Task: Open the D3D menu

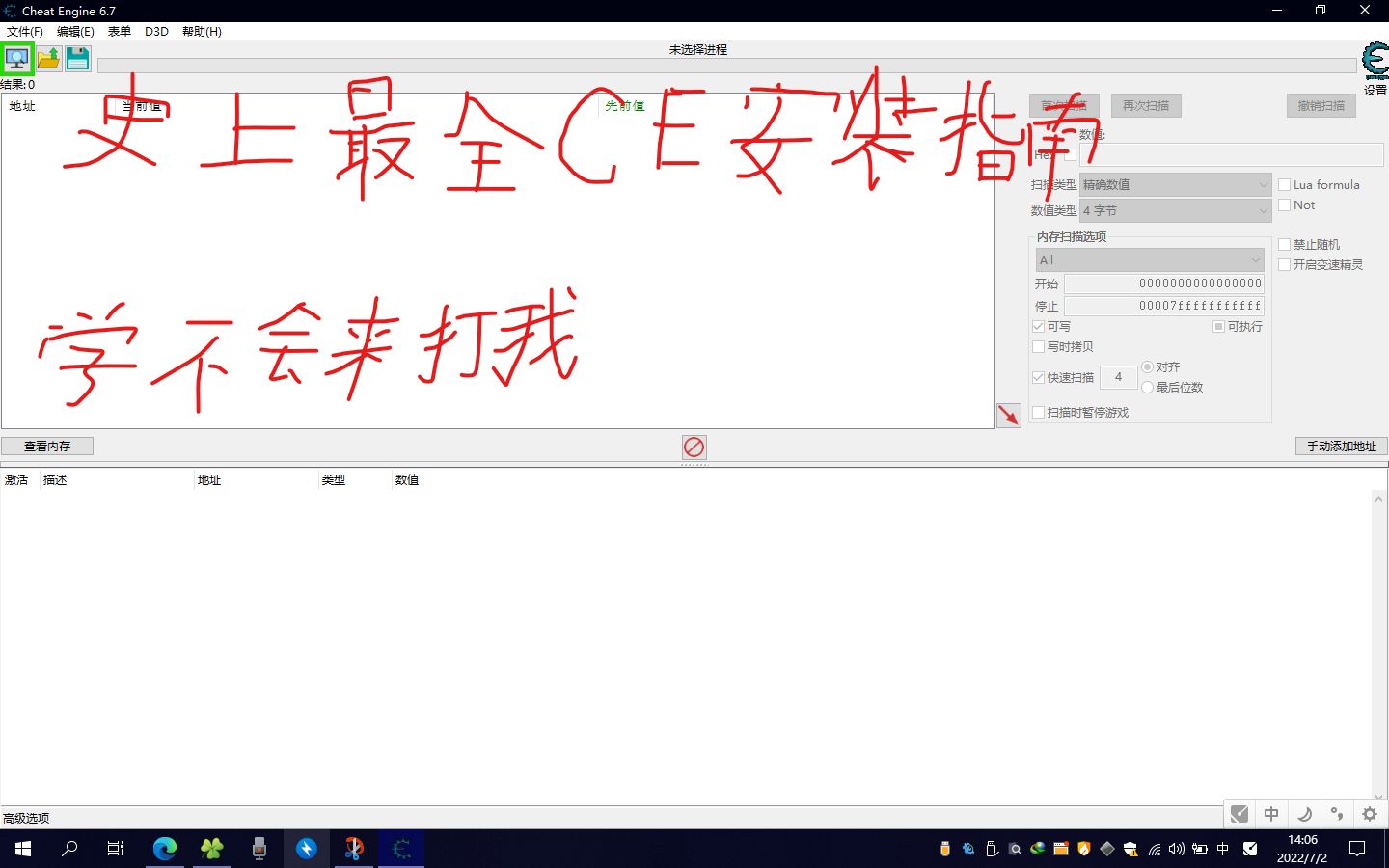Action: [x=156, y=31]
